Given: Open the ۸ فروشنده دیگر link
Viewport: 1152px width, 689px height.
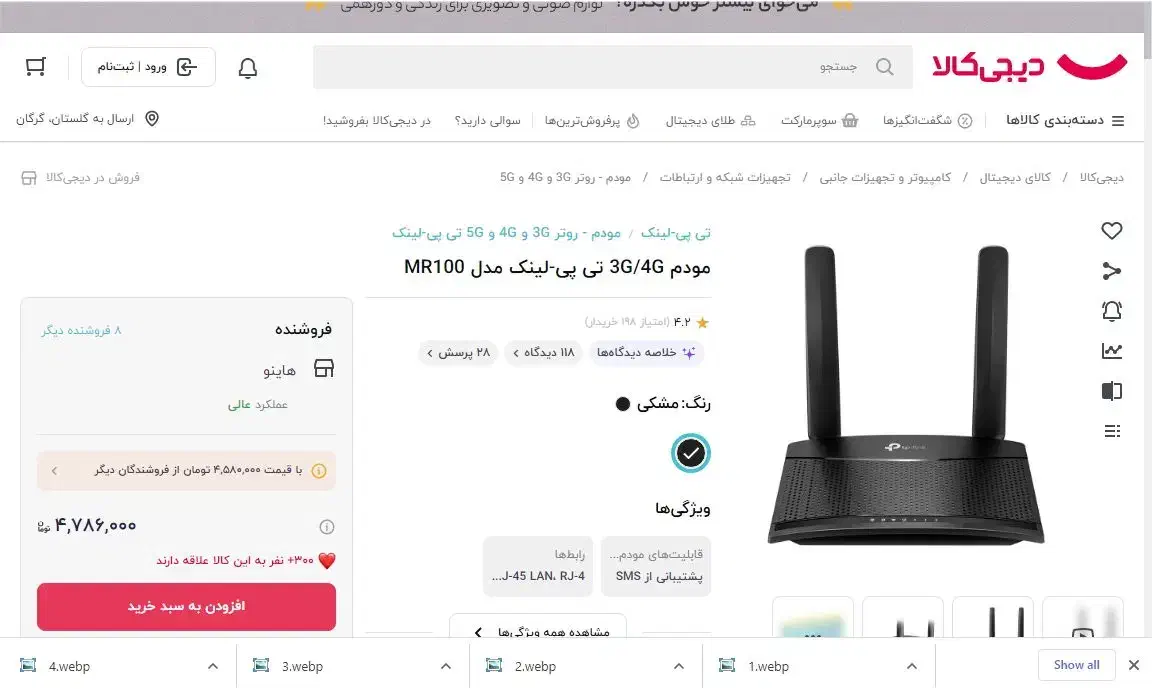Looking at the screenshot, I should [81, 331].
